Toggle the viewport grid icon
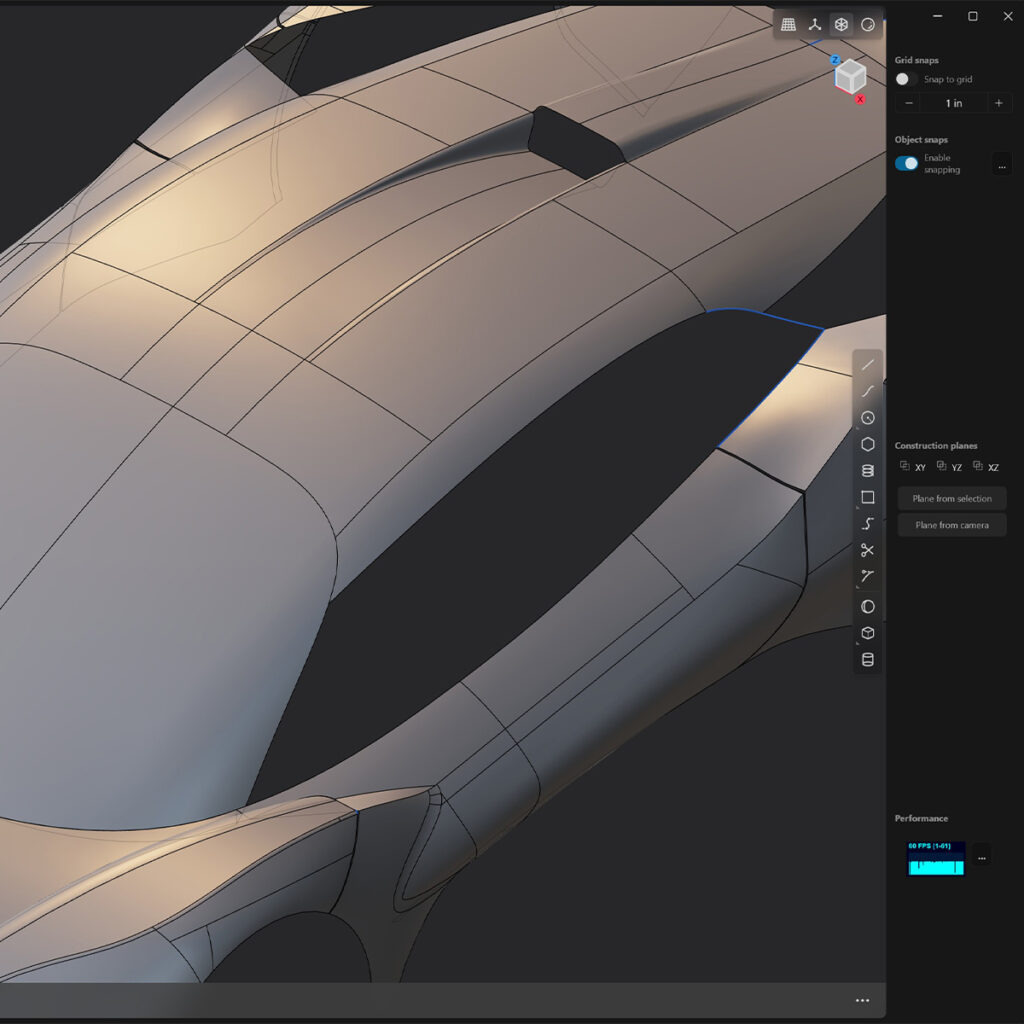This screenshot has width=1024, height=1024. [788, 25]
